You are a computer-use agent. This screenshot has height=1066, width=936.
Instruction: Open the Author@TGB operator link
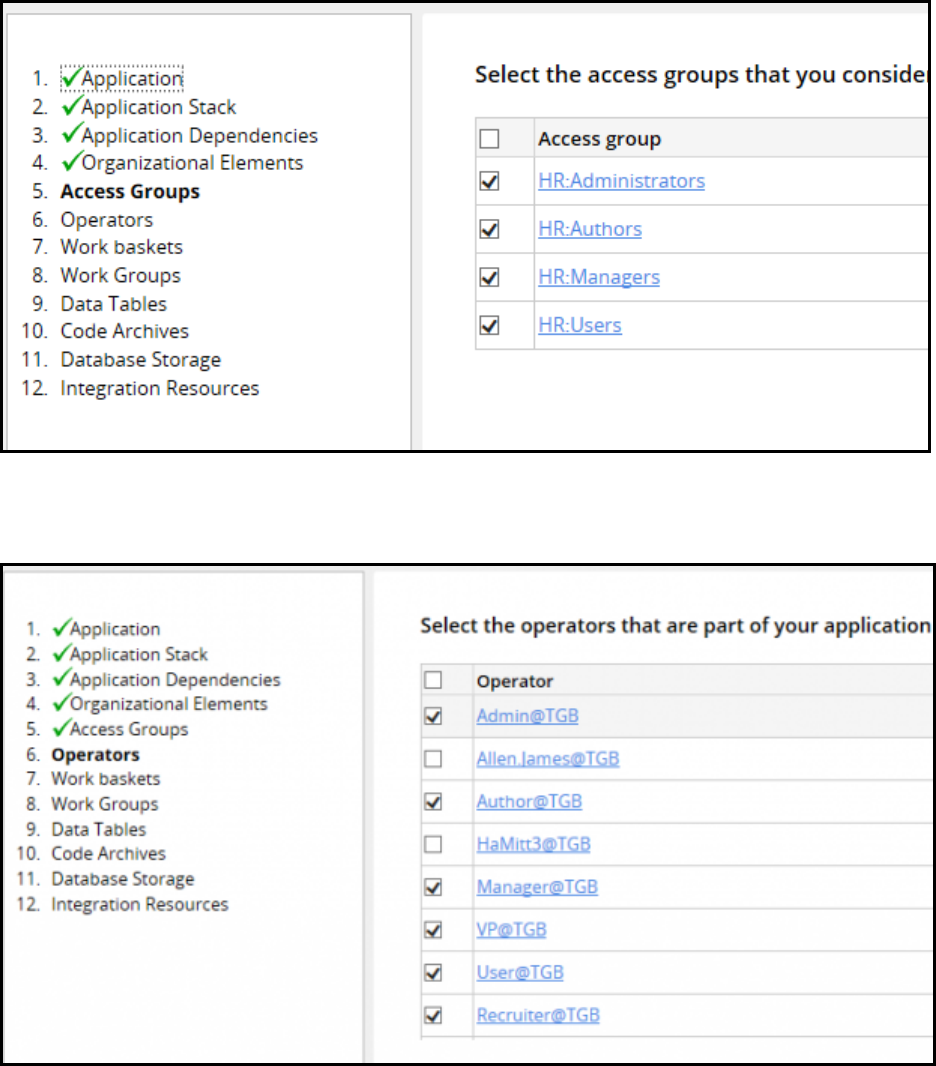tap(529, 801)
